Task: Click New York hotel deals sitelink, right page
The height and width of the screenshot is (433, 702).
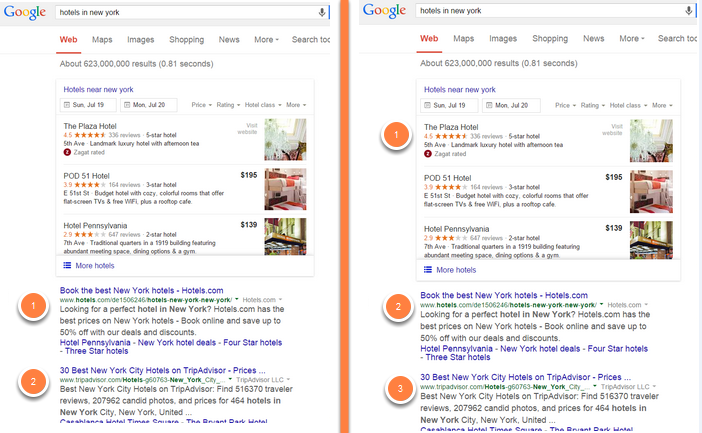Action: [x=540, y=348]
